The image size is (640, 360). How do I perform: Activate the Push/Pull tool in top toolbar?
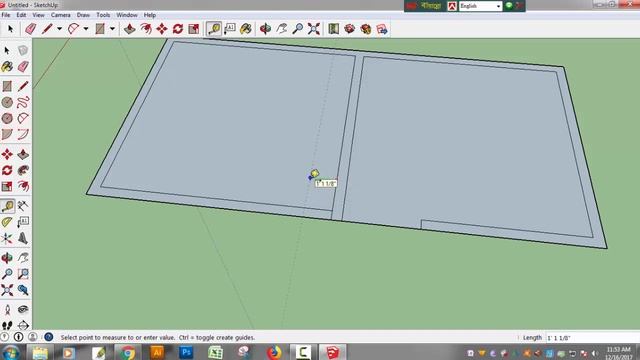pos(130,29)
